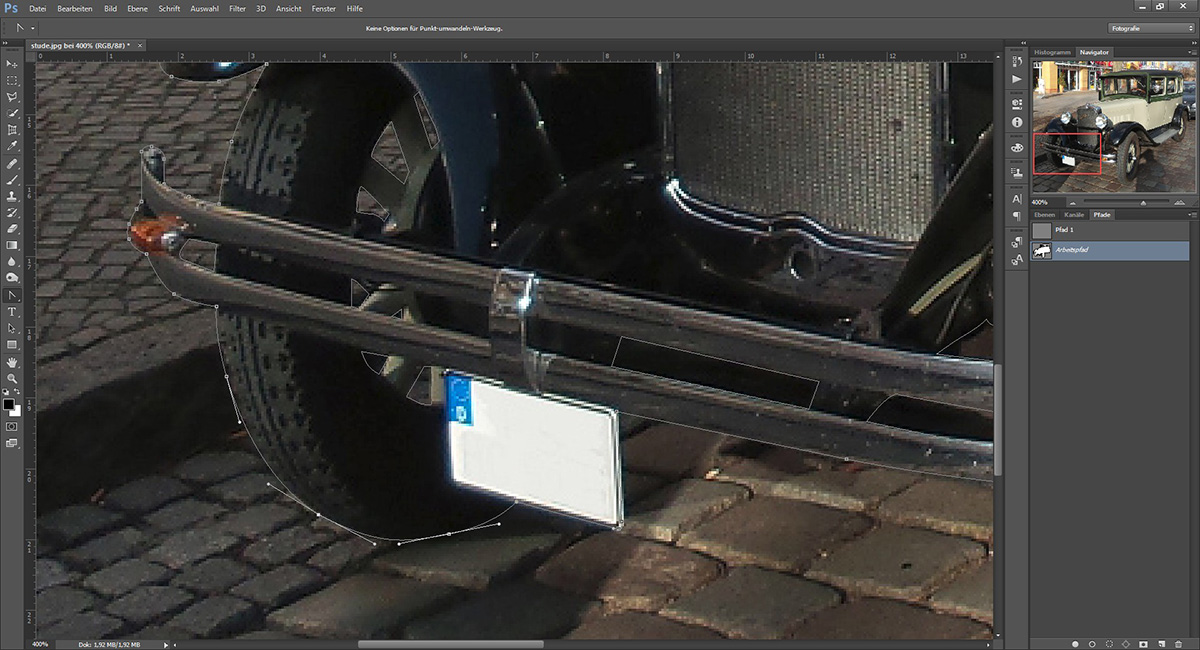Open the Filter menu
The image size is (1200, 650).
[237, 8]
